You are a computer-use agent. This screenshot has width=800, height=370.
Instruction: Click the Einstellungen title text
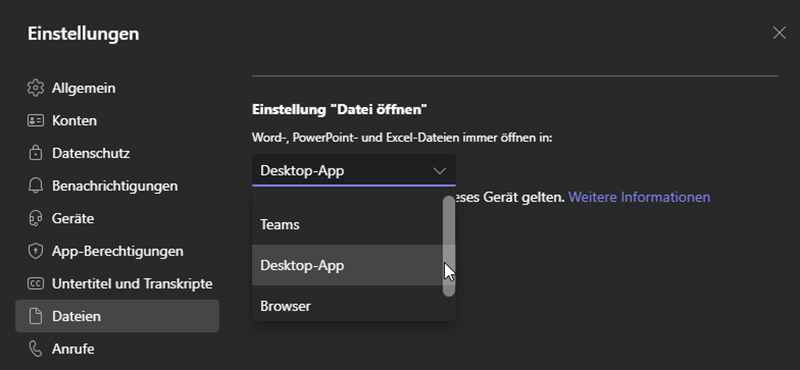coord(83,34)
